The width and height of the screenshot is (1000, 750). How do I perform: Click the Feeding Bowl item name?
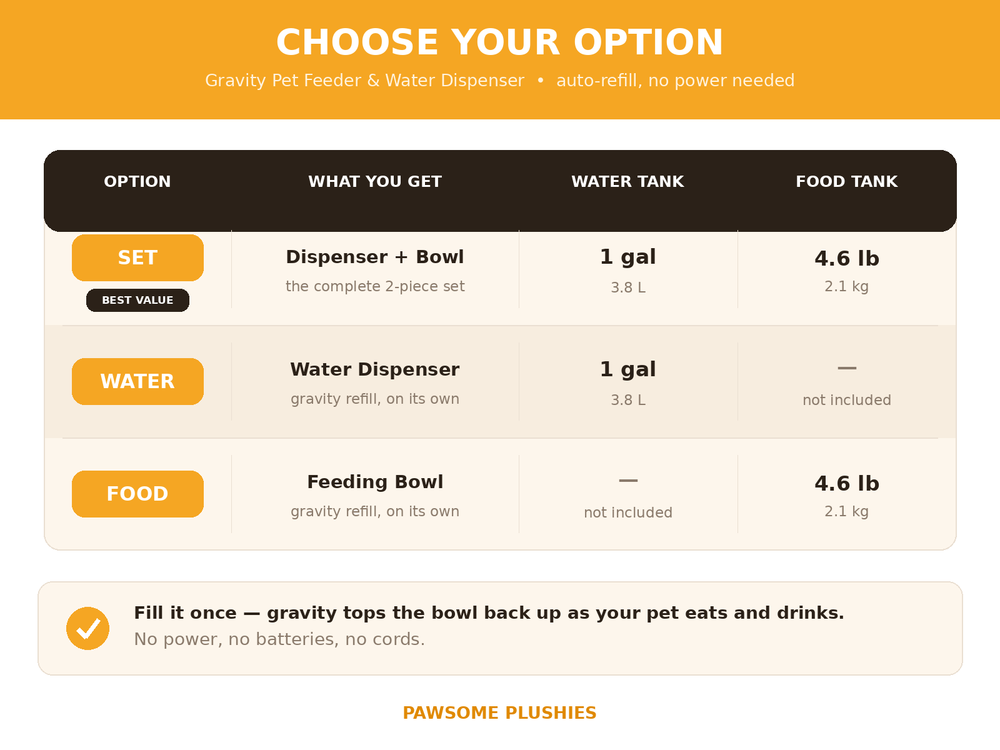(x=375, y=482)
